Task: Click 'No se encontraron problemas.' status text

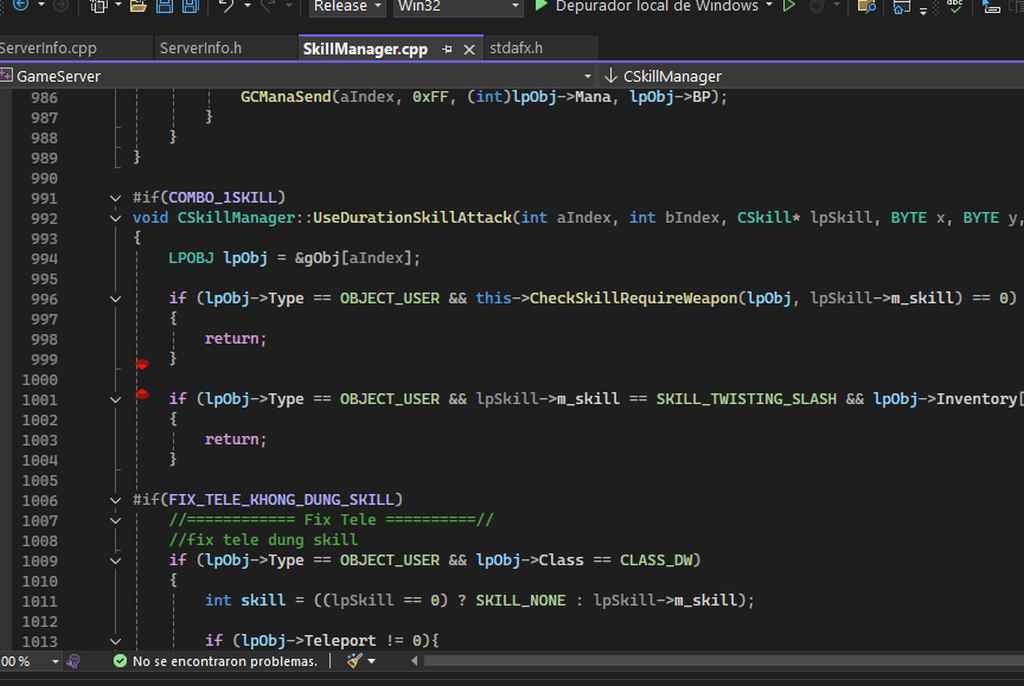Action: point(225,661)
